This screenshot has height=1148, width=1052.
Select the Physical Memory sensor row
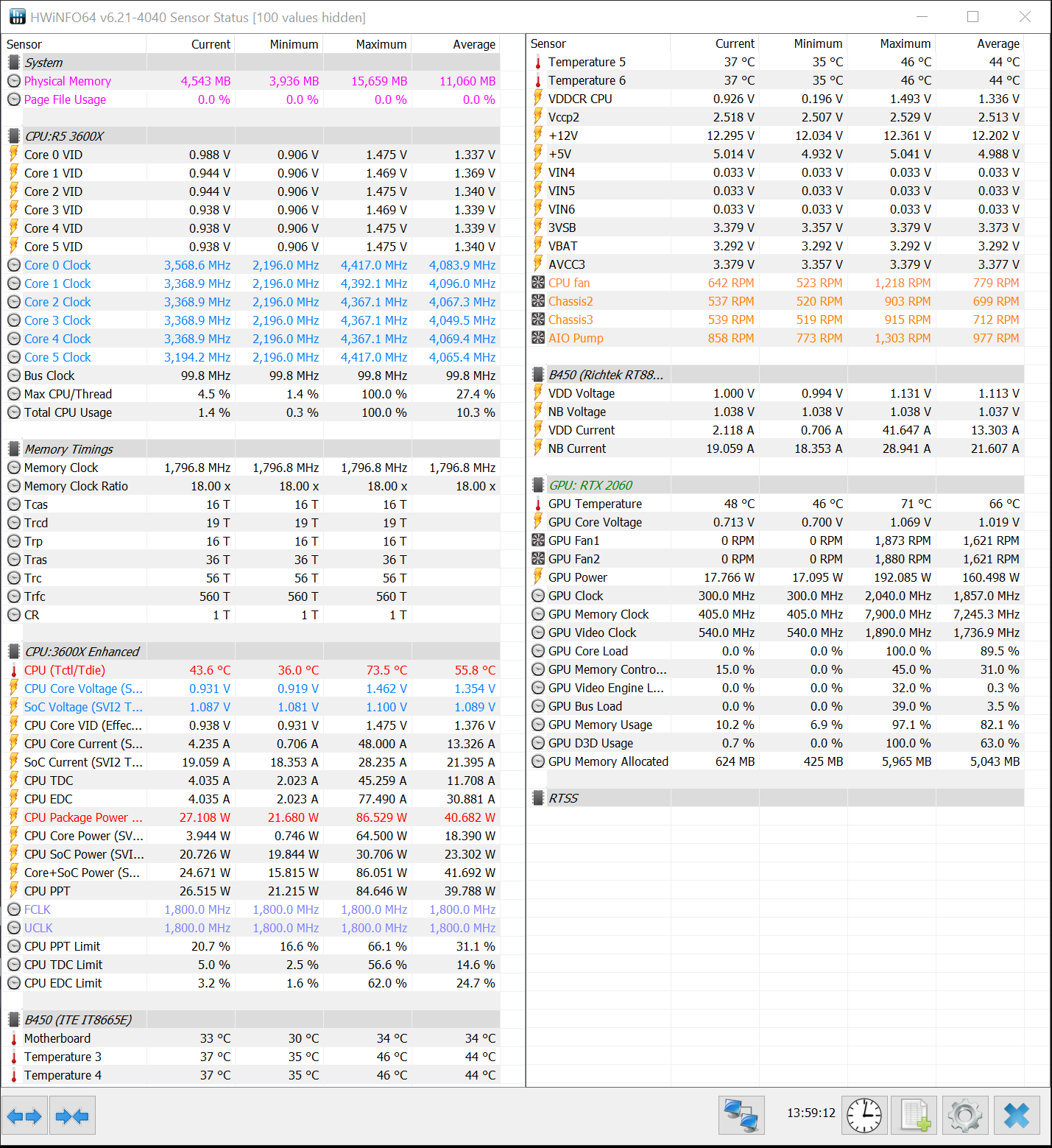pyautogui.click(x=251, y=81)
